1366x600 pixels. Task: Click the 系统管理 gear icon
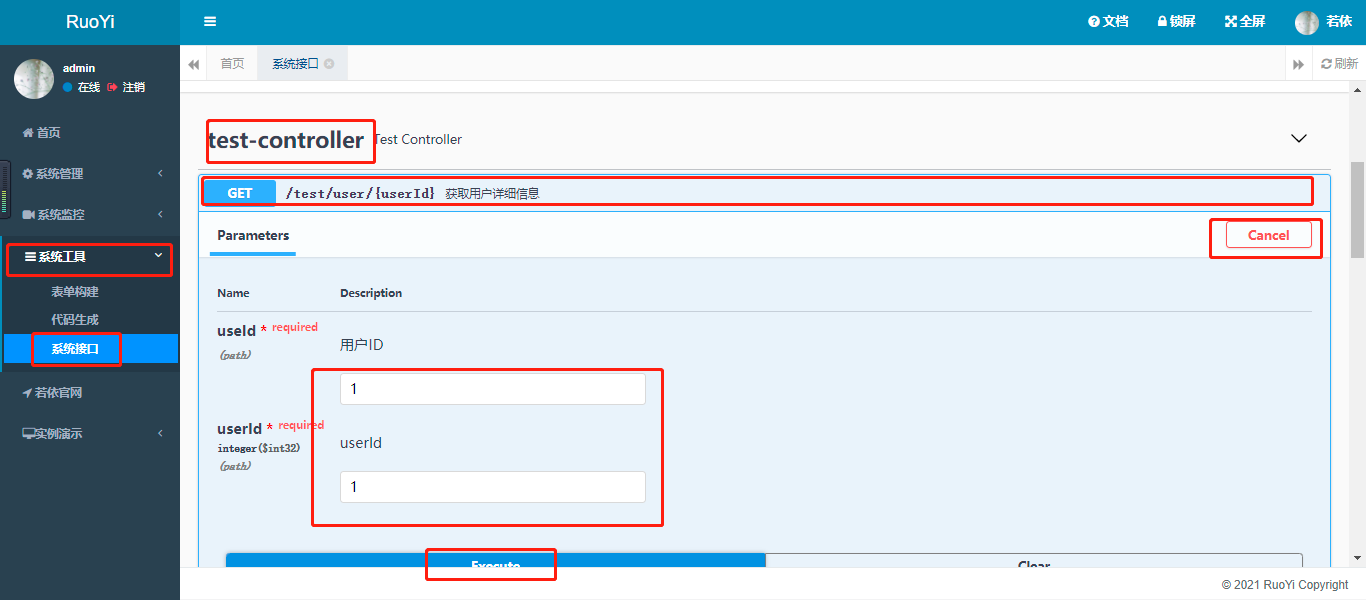27,174
